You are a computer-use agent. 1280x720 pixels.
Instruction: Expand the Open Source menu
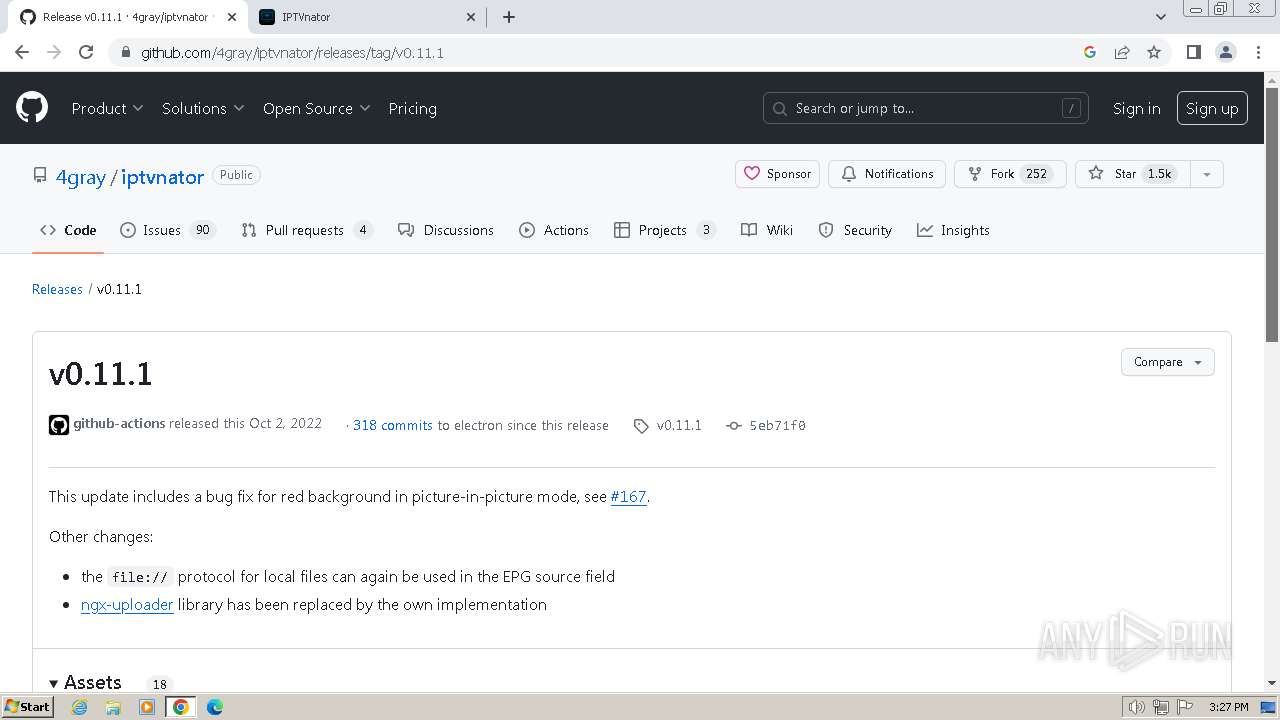pyautogui.click(x=316, y=108)
